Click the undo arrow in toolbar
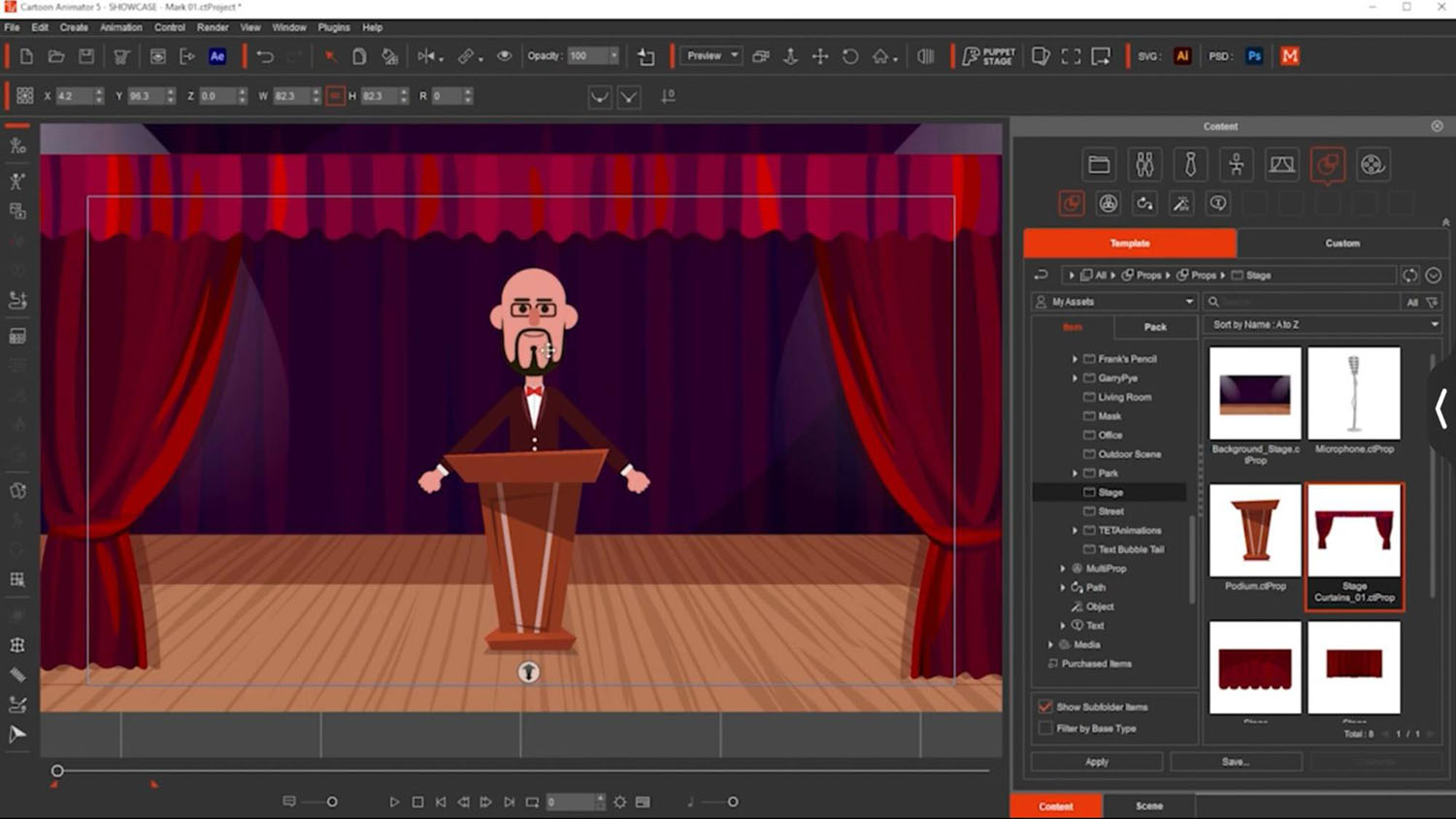The height and width of the screenshot is (819, 1456). pyautogui.click(x=264, y=56)
